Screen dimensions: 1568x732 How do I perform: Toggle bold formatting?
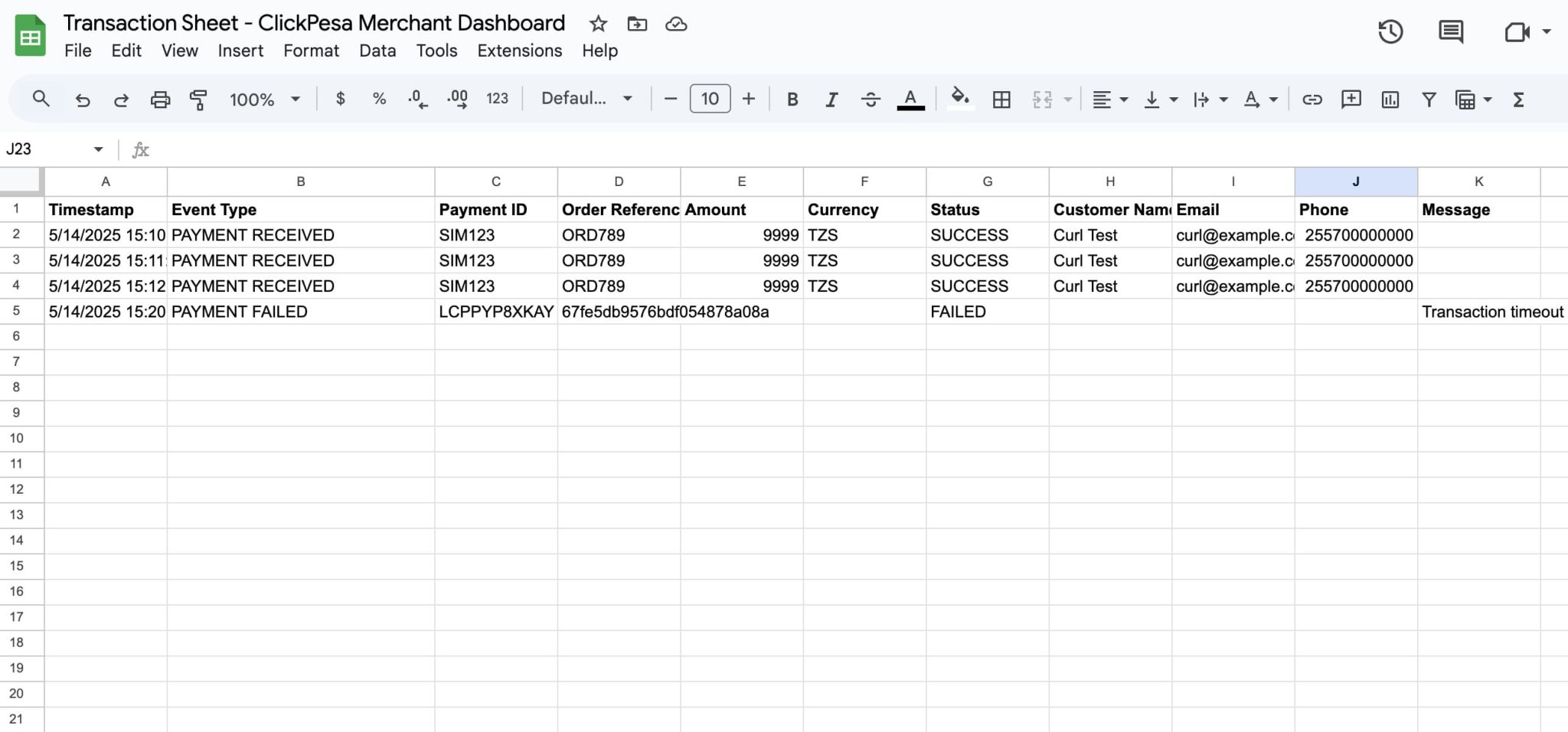[792, 100]
